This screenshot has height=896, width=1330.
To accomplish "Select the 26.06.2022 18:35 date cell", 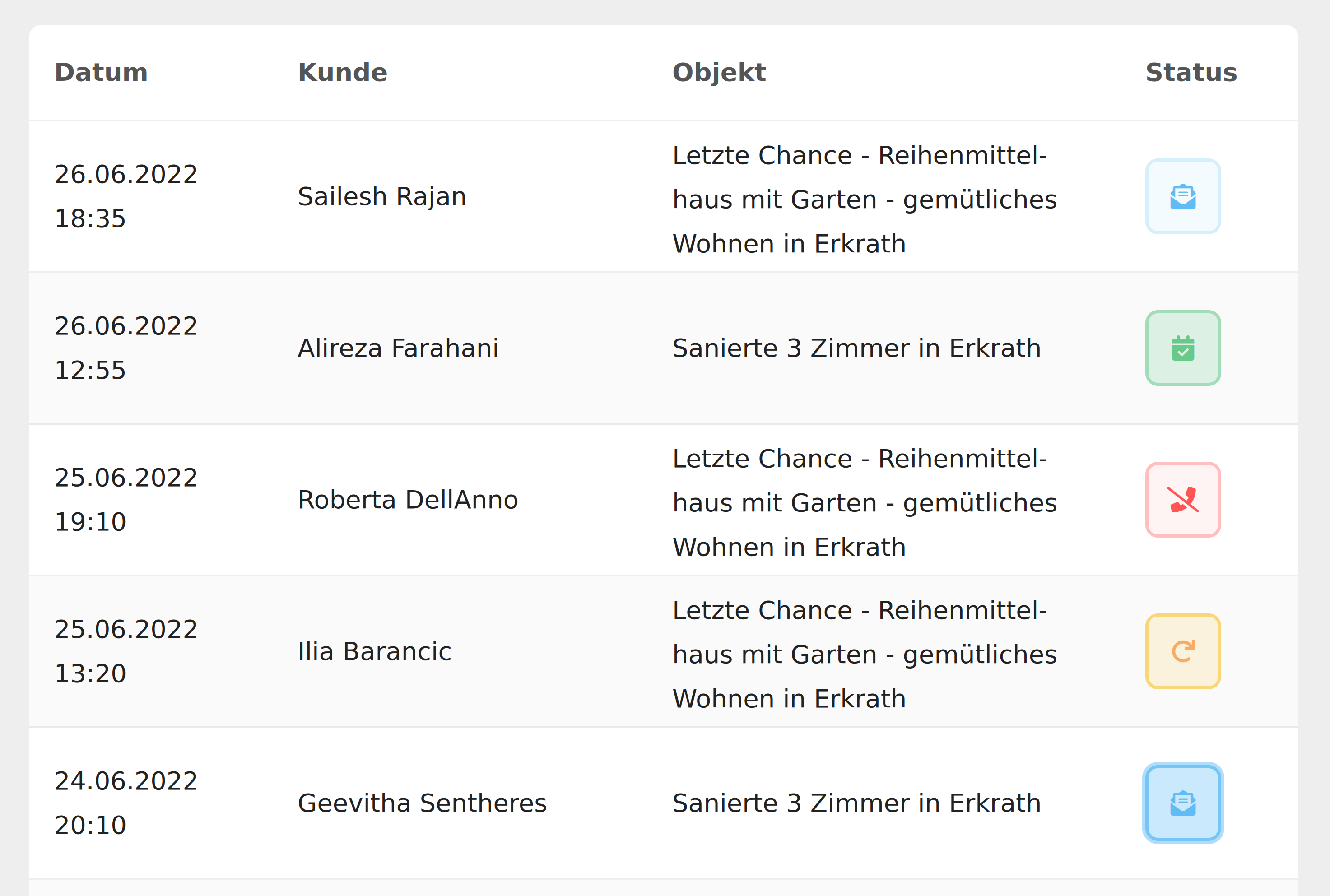I will pos(126,196).
